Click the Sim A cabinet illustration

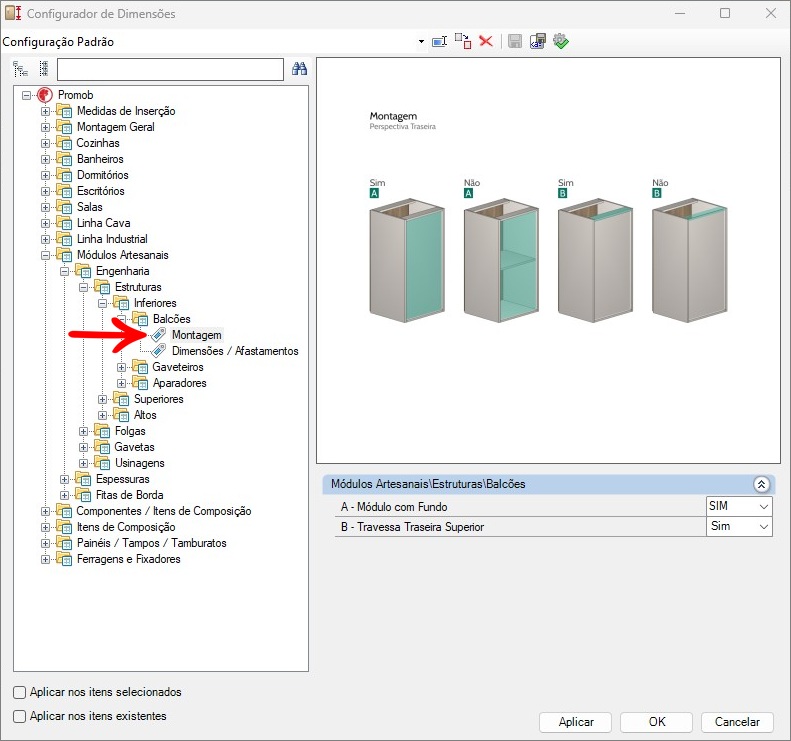407,260
